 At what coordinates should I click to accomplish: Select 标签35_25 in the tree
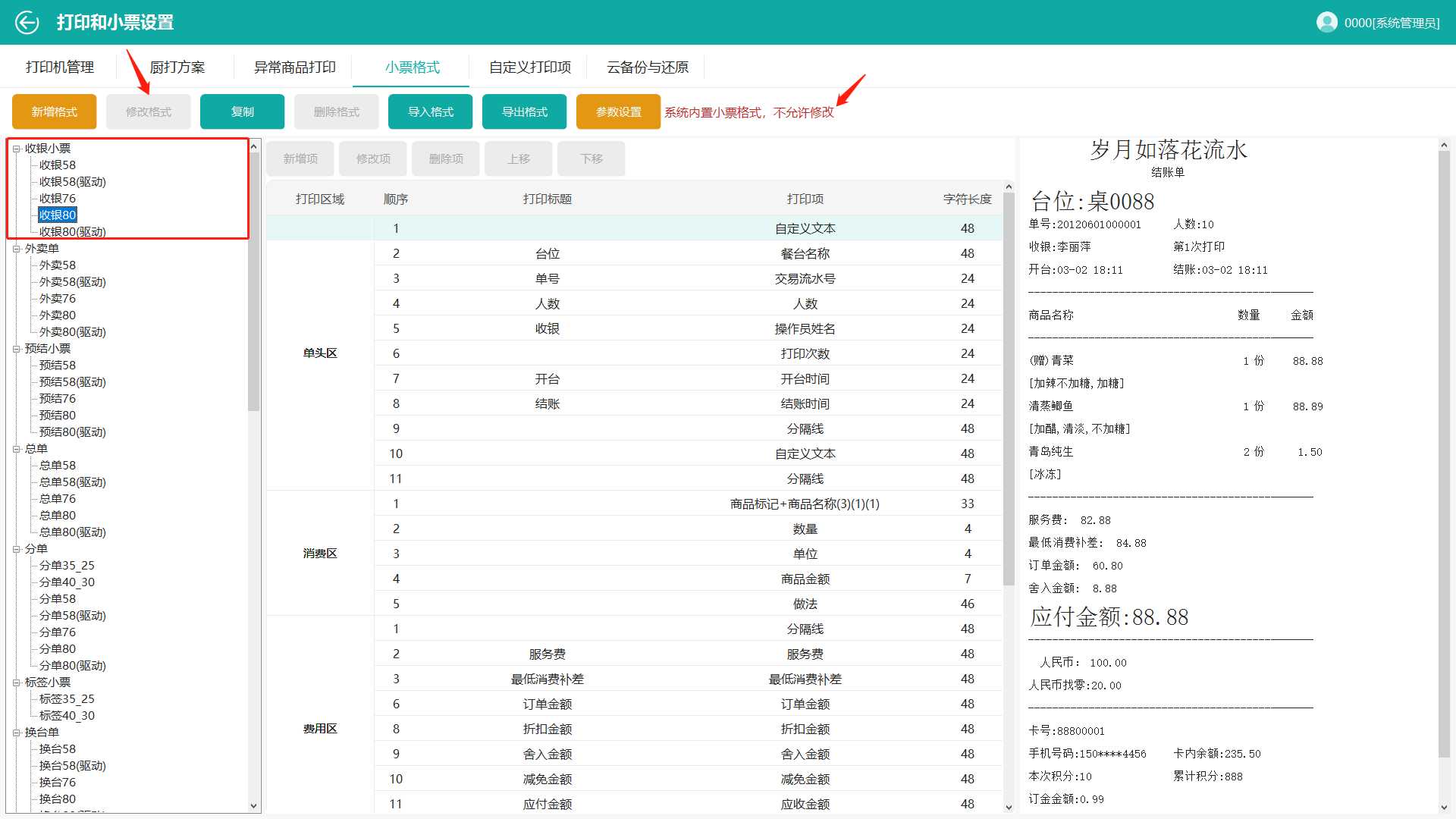coord(67,699)
